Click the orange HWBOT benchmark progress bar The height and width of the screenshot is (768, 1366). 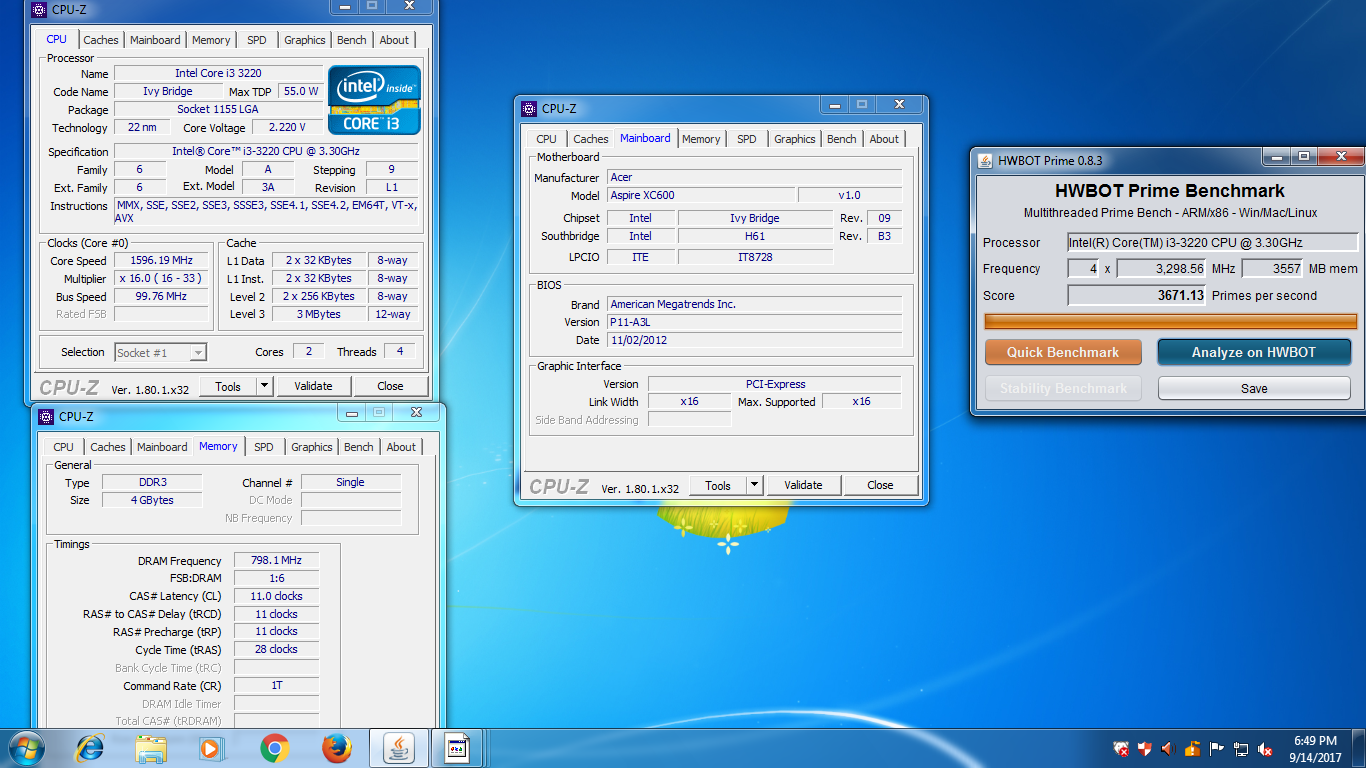[1171, 321]
